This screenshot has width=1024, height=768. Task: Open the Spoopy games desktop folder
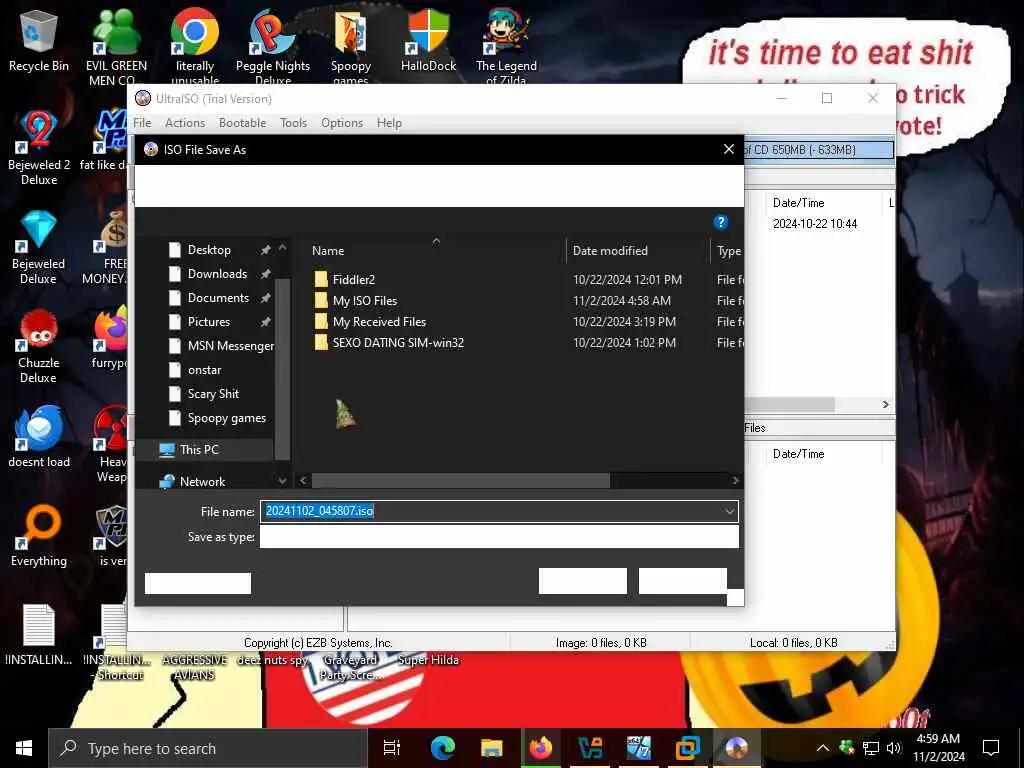351,46
